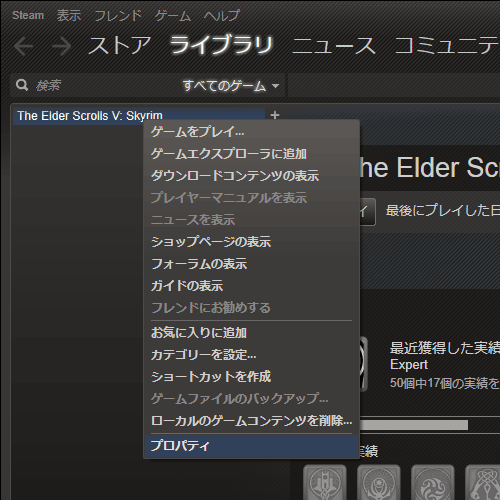Switch to the ニュース tab
This screenshot has width=500, height=500.
click(x=334, y=45)
